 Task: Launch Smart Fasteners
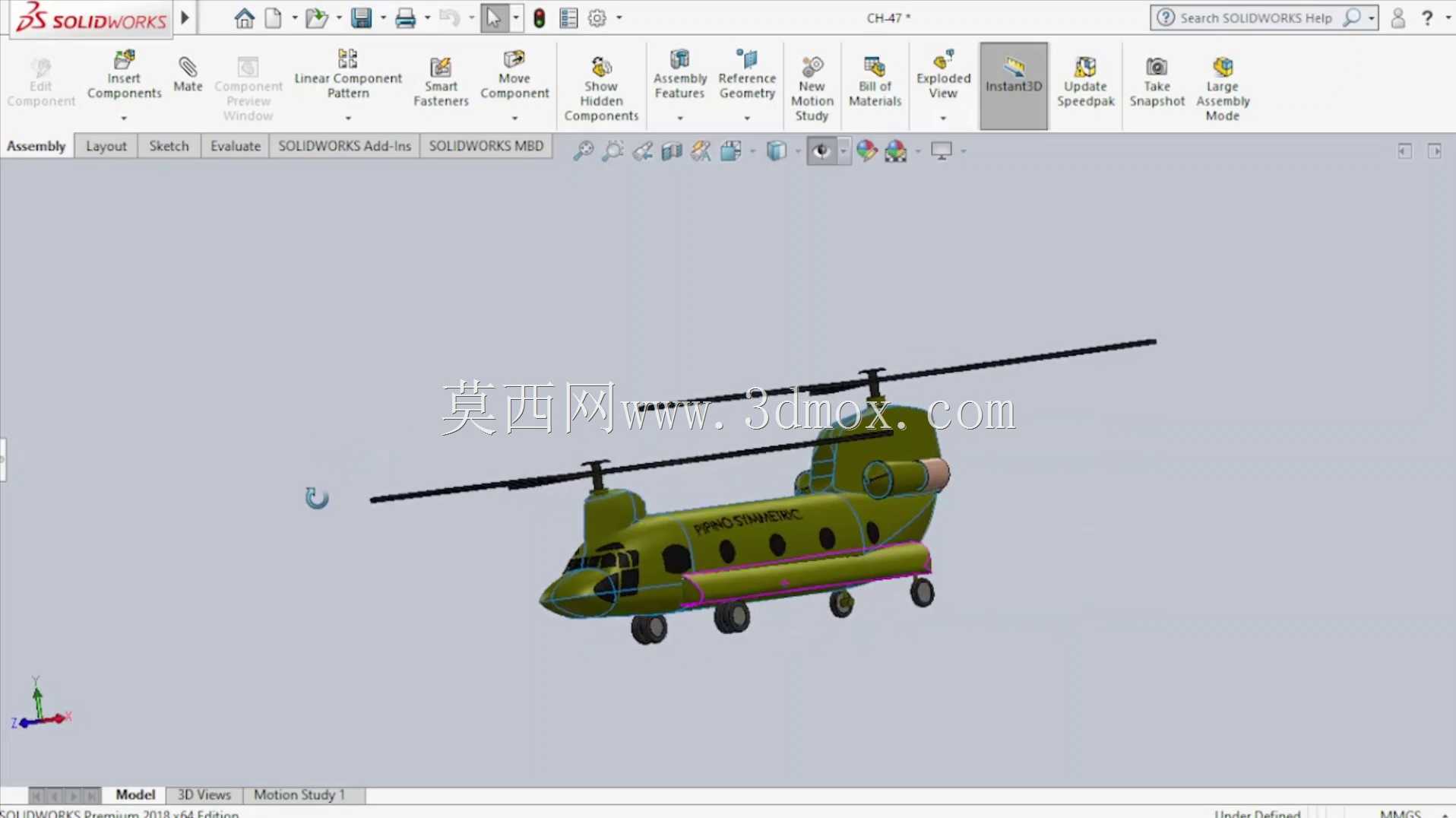[441, 82]
